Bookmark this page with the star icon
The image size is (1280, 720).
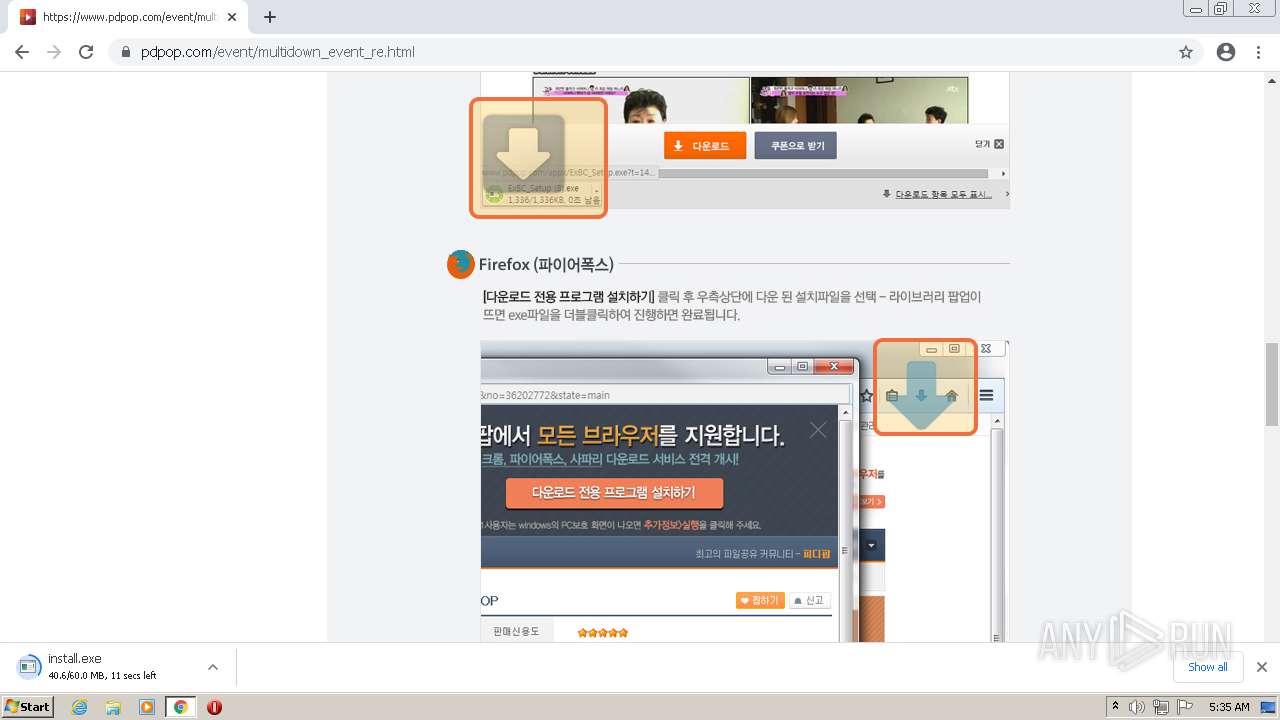click(x=1186, y=52)
